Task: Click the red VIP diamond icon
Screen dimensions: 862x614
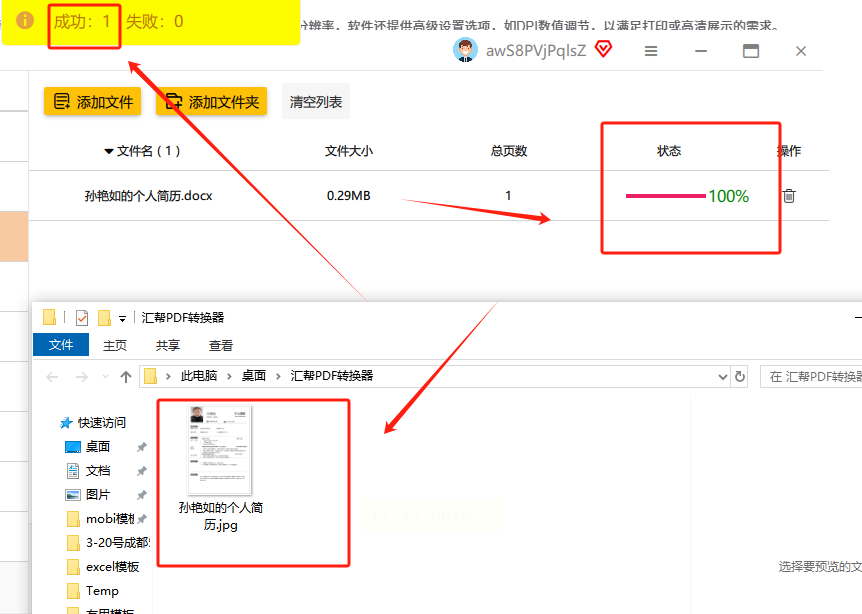Action: pos(604,49)
